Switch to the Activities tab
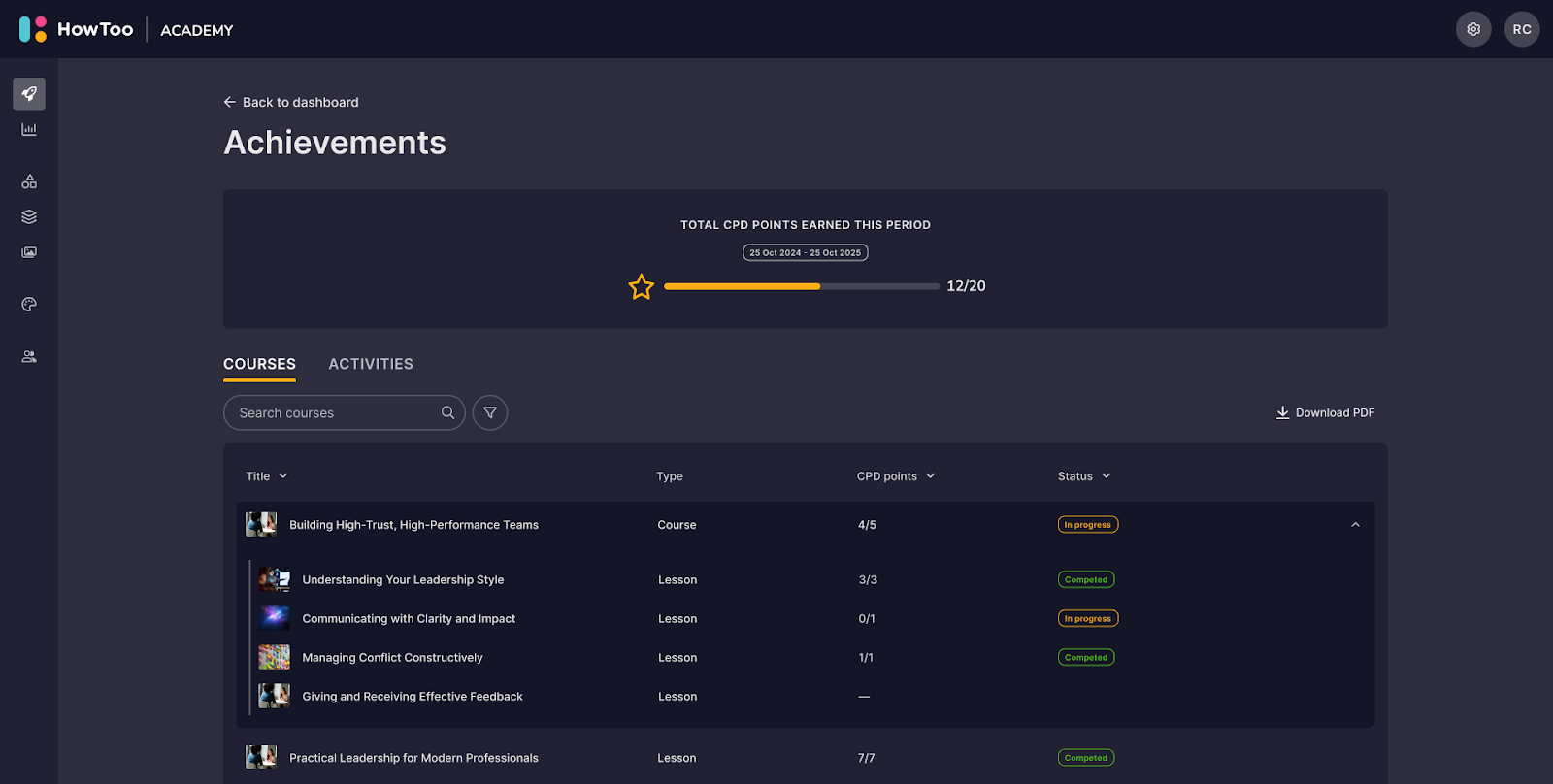 pos(371,364)
